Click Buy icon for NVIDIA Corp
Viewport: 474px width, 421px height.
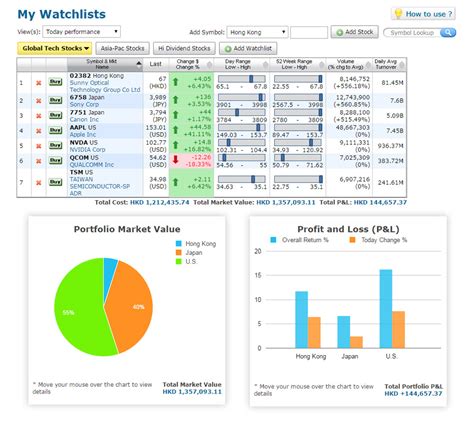tap(55, 145)
